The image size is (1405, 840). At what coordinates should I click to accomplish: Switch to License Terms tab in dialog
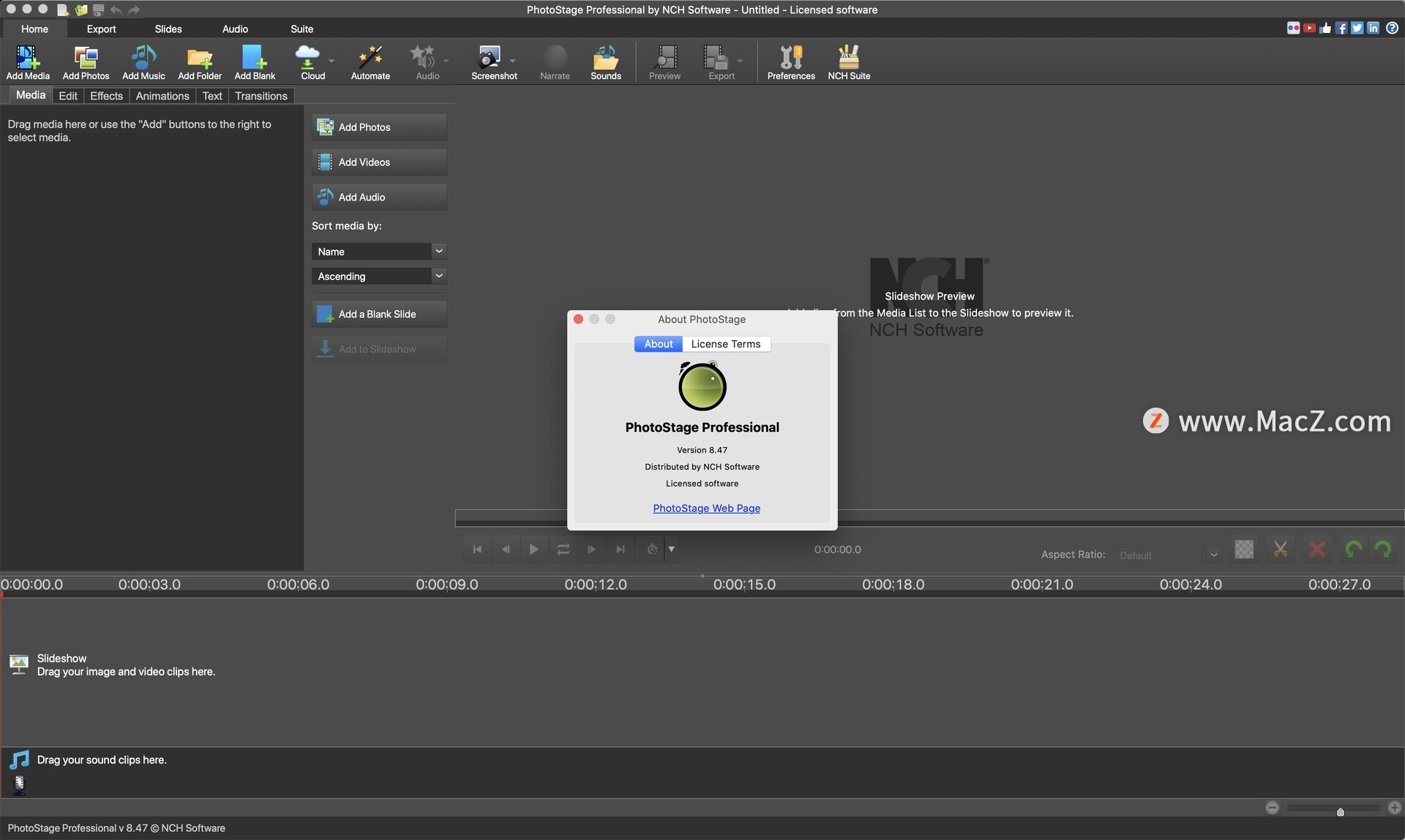coord(726,344)
